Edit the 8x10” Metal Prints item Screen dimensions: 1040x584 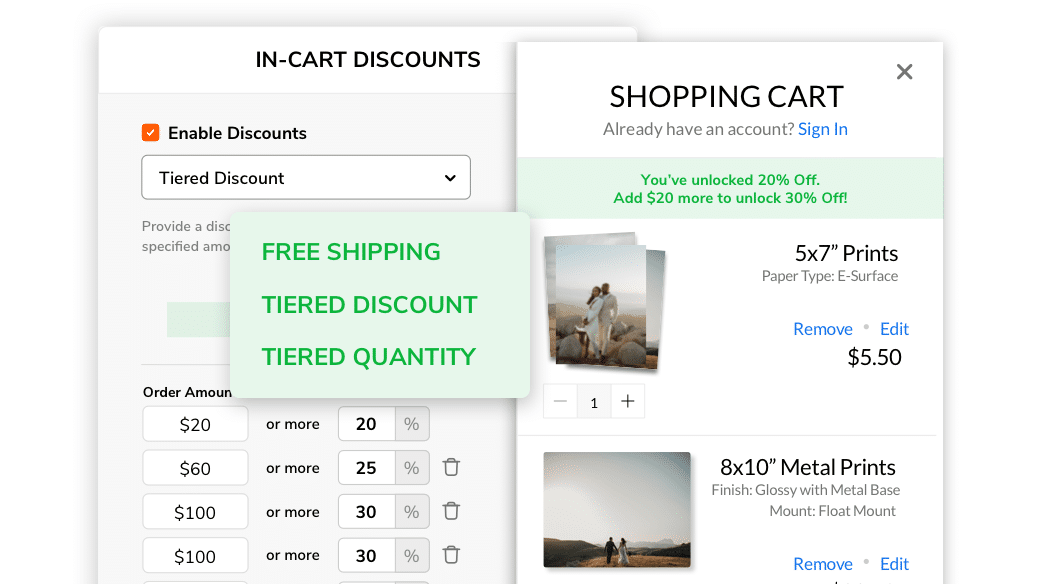pos(894,563)
